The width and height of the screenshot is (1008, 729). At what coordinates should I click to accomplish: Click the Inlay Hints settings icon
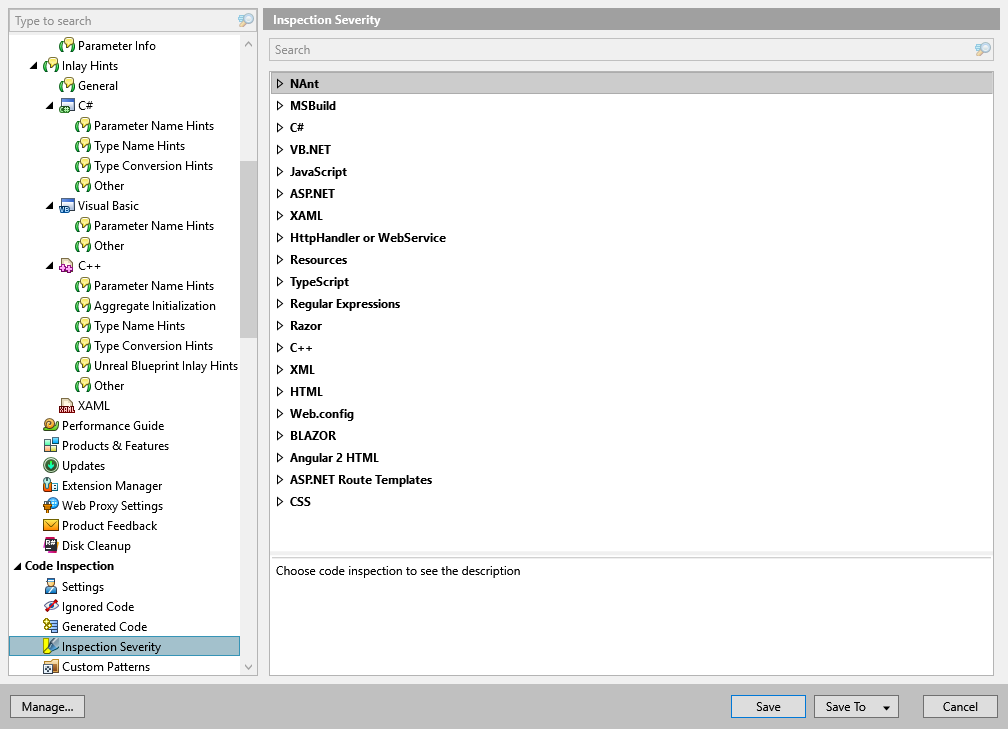pos(50,66)
